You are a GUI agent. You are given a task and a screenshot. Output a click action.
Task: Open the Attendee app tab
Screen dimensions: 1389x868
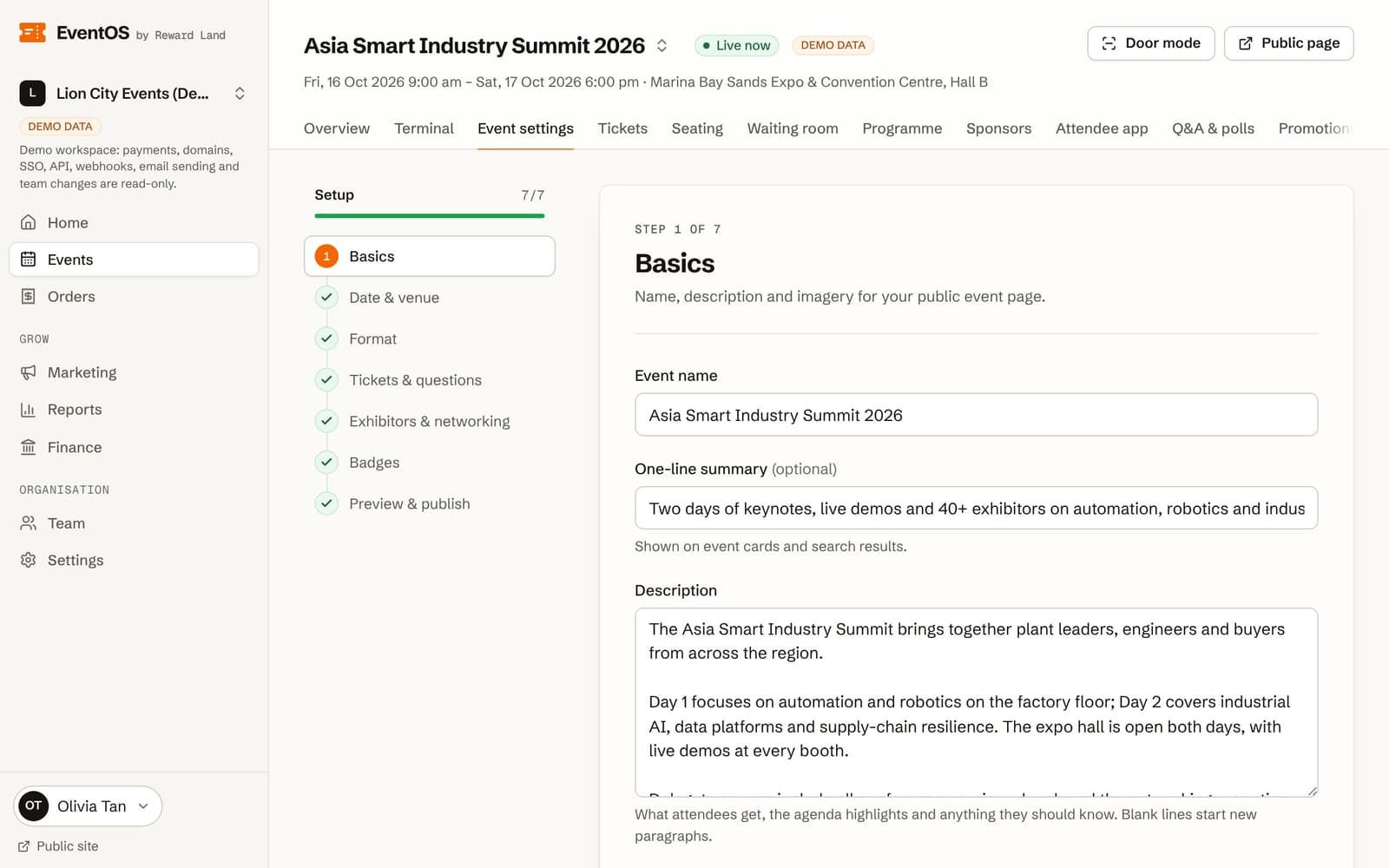point(1102,128)
